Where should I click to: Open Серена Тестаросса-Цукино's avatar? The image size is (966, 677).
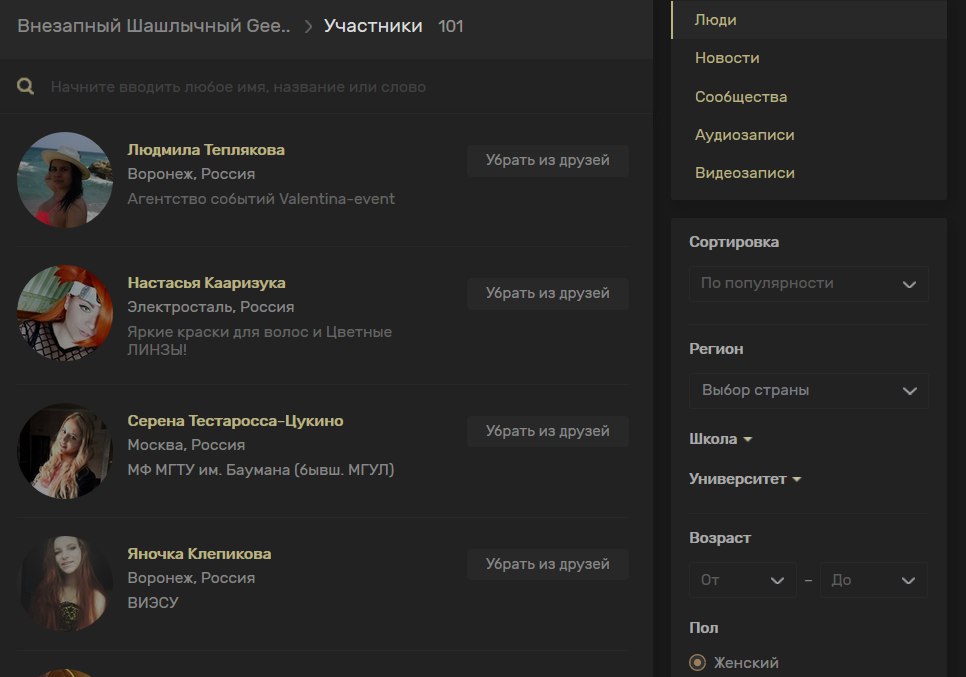coord(65,451)
